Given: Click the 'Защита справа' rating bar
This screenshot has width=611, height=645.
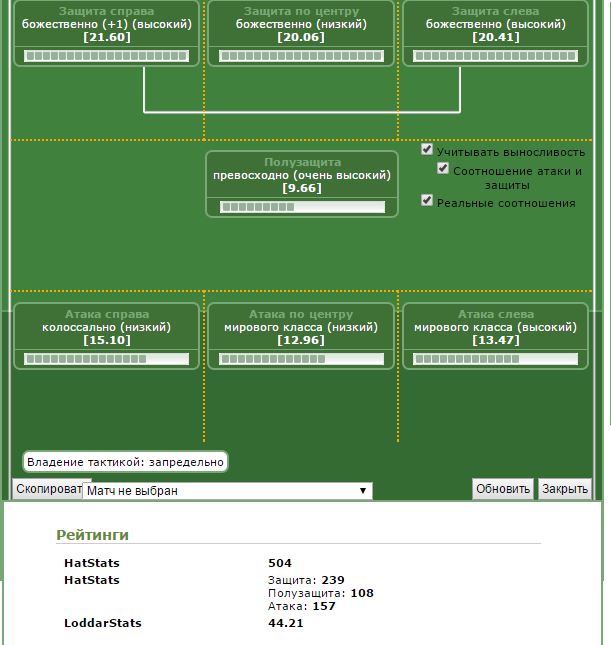Looking at the screenshot, I should pos(106,56).
